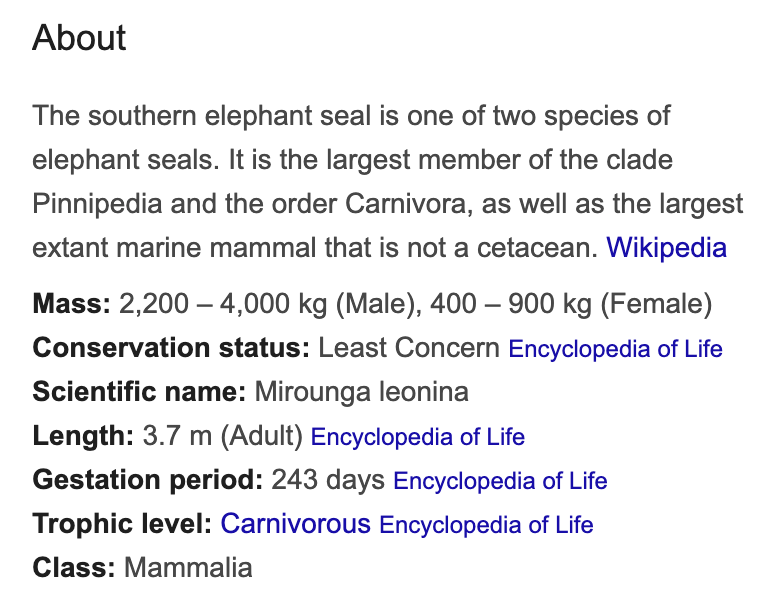Image resolution: width=768 pixels, height=612 pixels.
Task: Click the Mass label
Action: click(71, 304)
